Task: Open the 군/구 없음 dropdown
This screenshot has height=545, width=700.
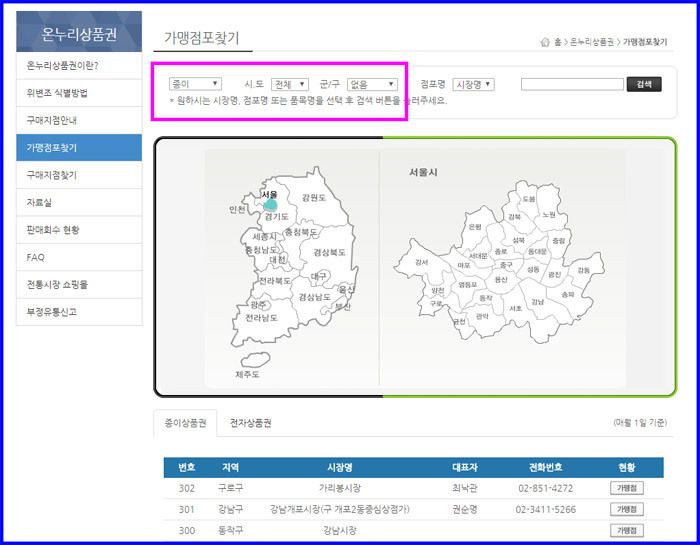Action: 372,84
